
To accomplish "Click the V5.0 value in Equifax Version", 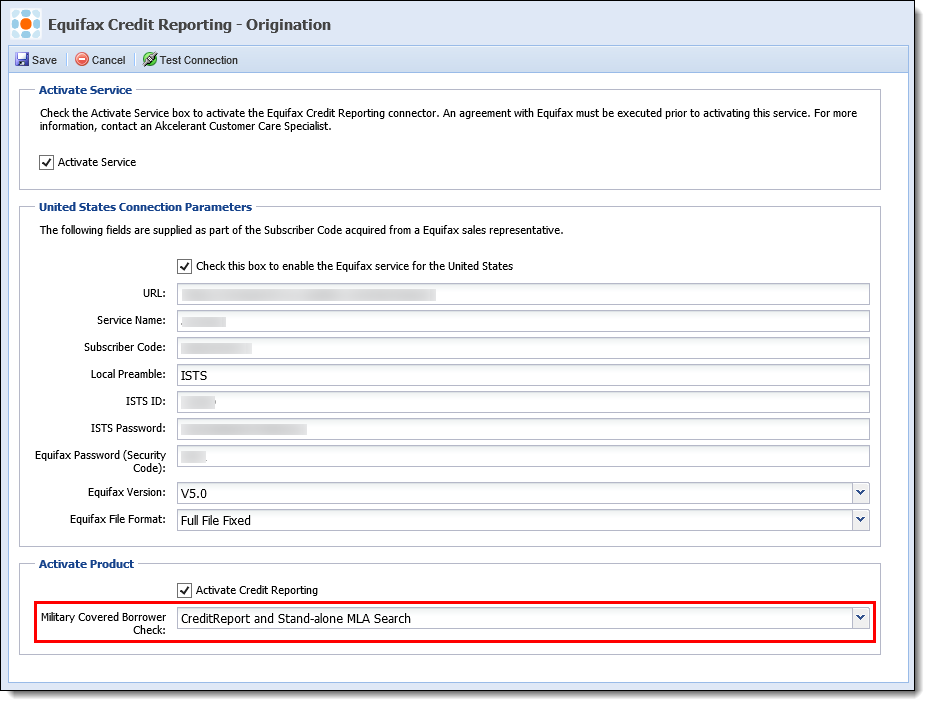I will 194,494.
